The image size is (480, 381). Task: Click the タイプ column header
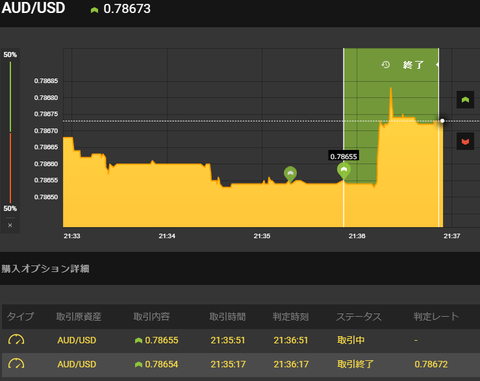click(20, 316)
